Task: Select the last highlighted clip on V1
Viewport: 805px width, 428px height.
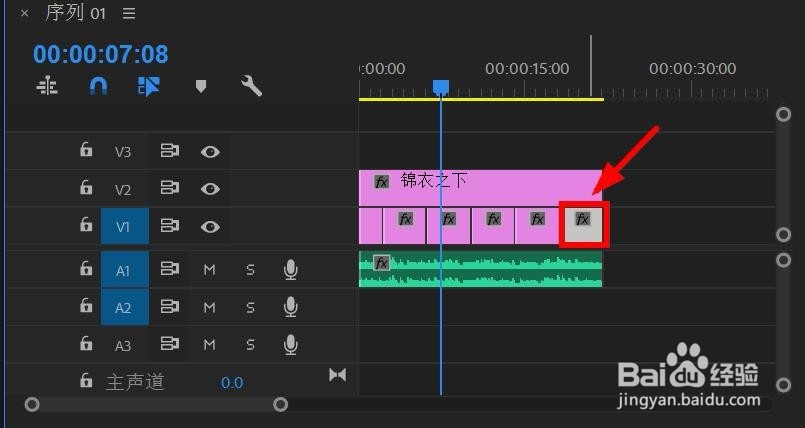Action: click(x=584, y=226)
